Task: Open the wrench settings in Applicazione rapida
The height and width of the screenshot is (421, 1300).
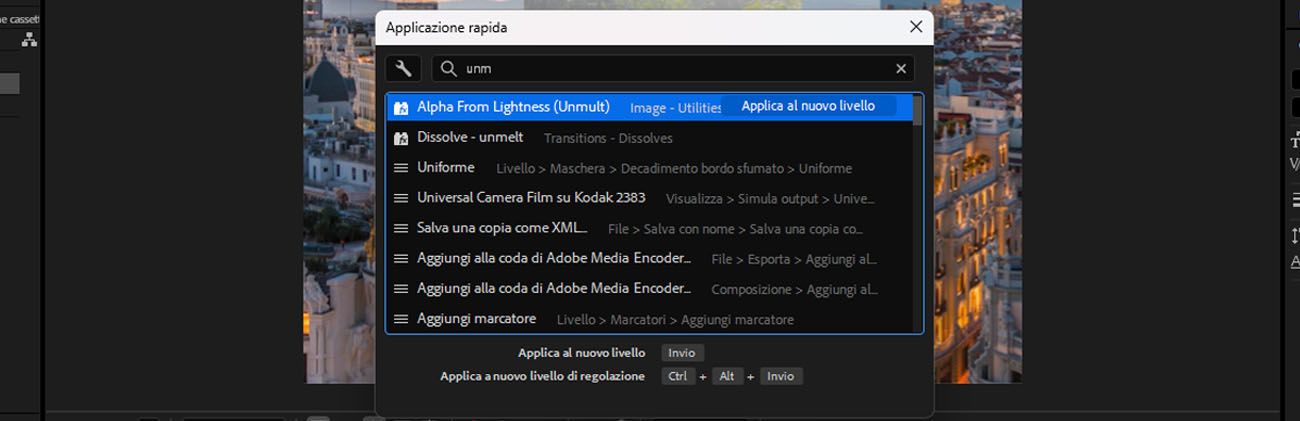Action: click(403, 68)
